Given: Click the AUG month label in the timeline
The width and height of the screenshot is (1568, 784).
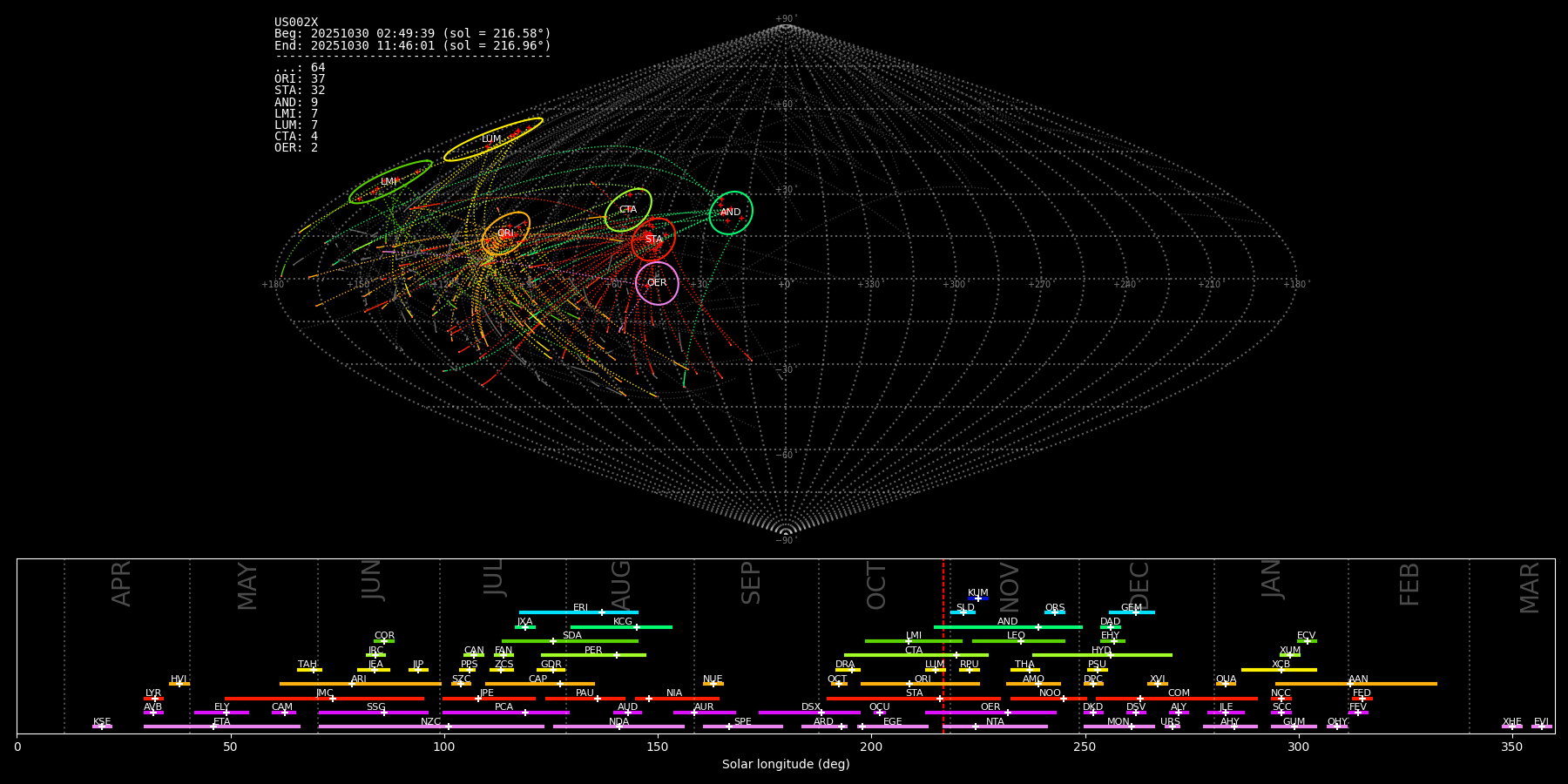Looking at the screenshot, I should pyautogui.click(x=621, y=585).
